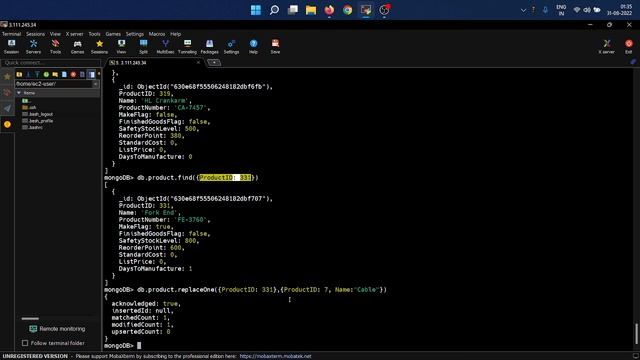This screenshot has width=640, height=360.
Task: Show hidden system tray icons chevron
Action: [523, 10]
